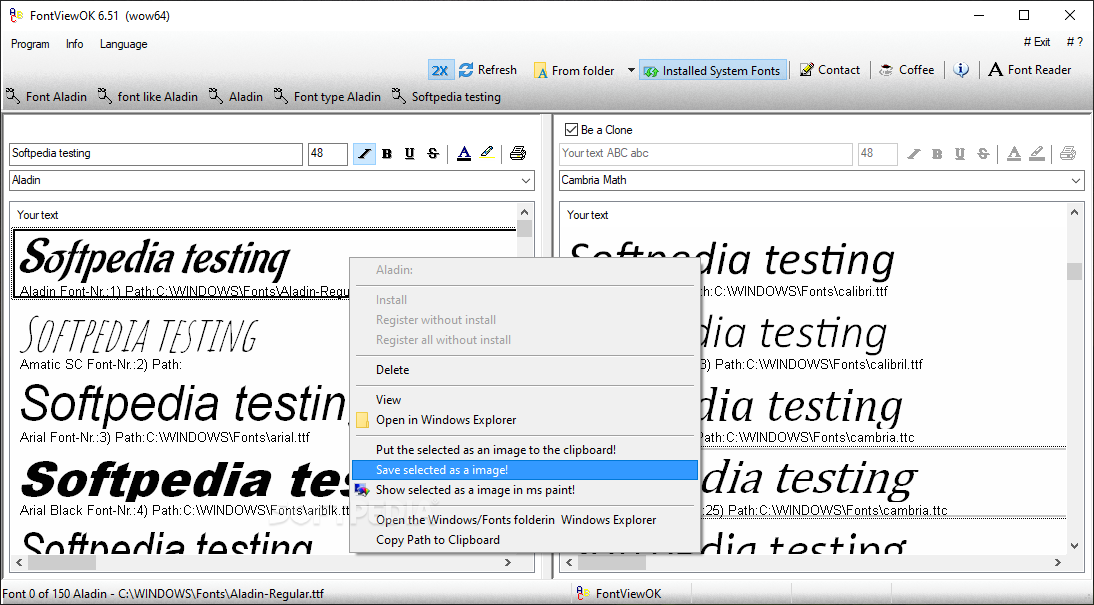This screenshot has width=1094, height=605.
Task: Pick the left pane highlight color
Action: point(487,154)
